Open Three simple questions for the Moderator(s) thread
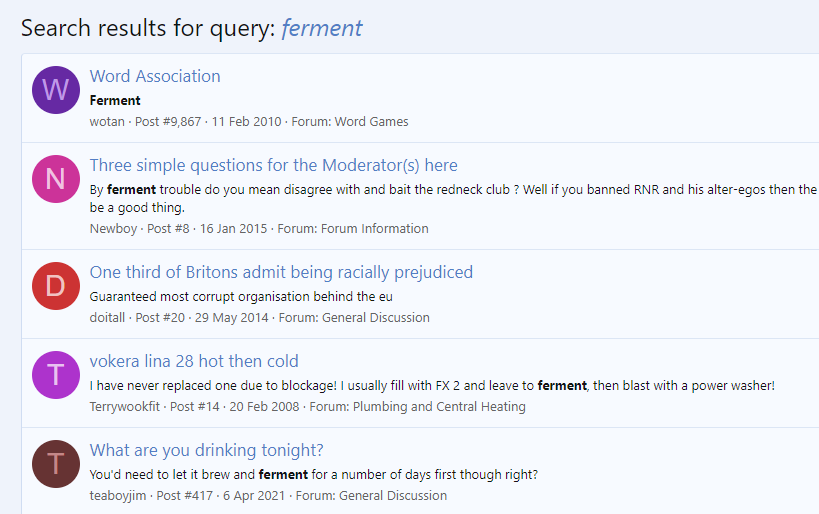This screenshot has width=819, height=514. pyautogui.click(x=273, y=165)
